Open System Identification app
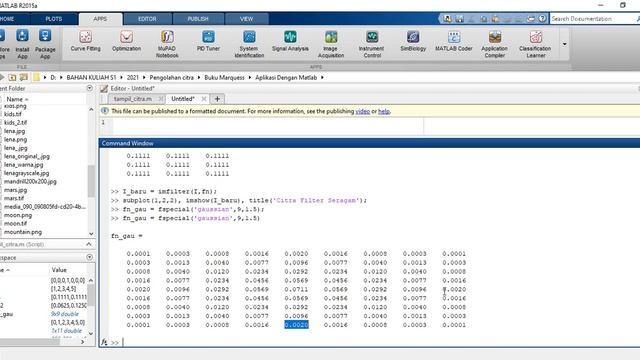Image resolution: width=640 pixels, height=360 pixels. (x=249, y=44)
